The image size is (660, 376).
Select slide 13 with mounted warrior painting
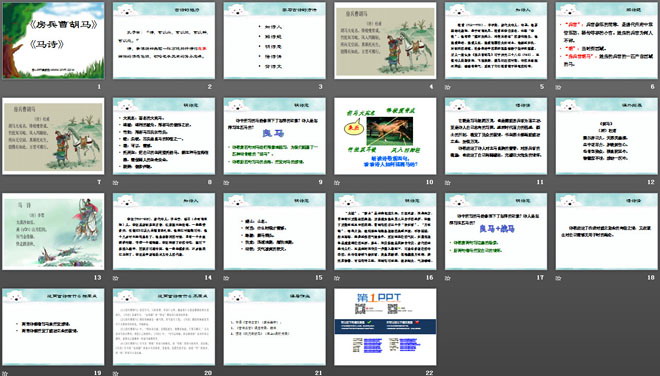point(53,232)
